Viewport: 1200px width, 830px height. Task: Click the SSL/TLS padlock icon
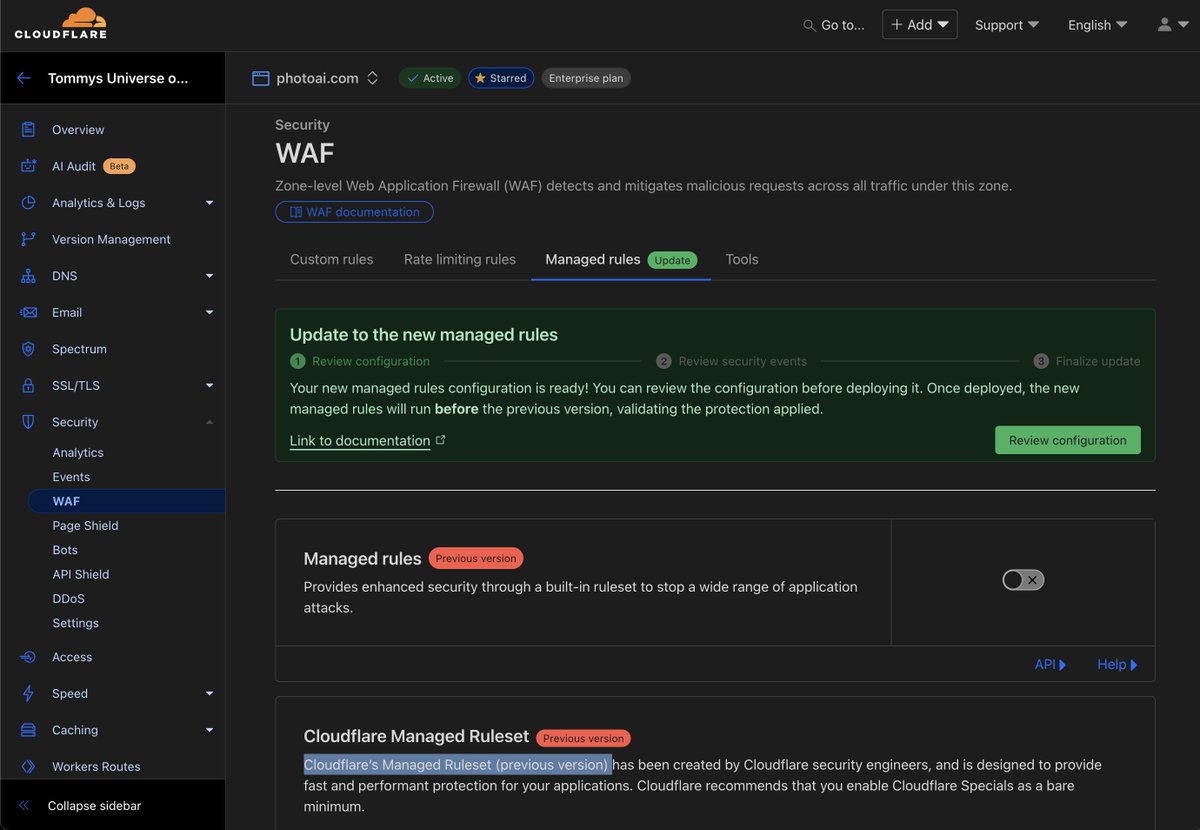click(29, 385)
